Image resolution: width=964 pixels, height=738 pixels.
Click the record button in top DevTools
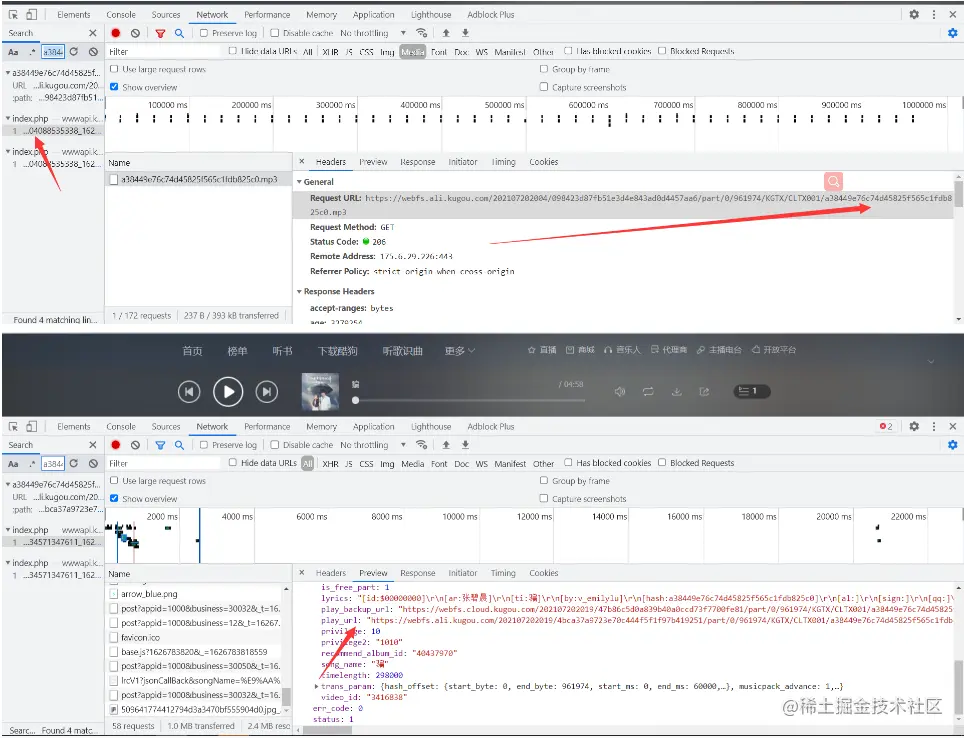116,33
